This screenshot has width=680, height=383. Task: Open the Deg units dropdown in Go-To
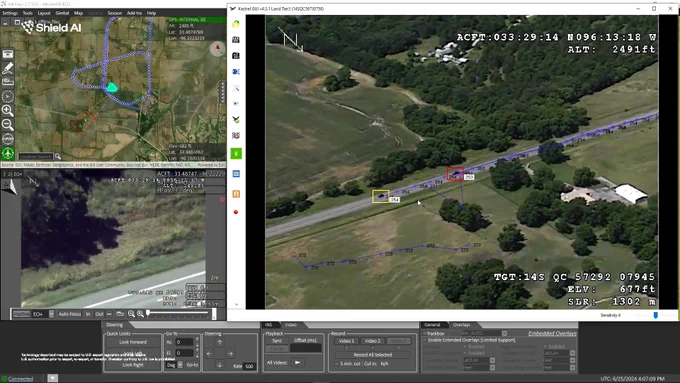tap(180, 365)
